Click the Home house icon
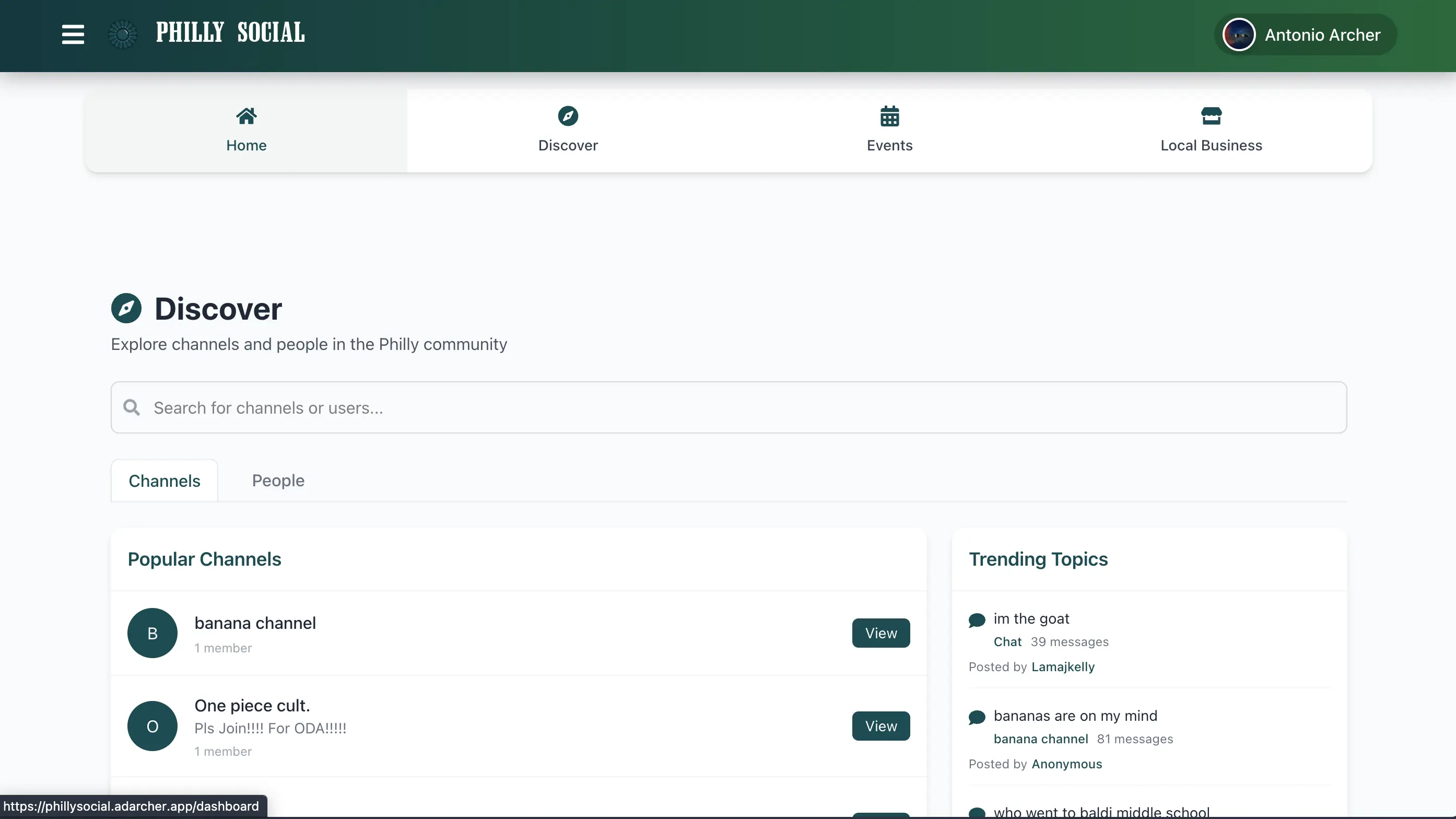This screenshot has height=819, width=1456. [246, 116]
